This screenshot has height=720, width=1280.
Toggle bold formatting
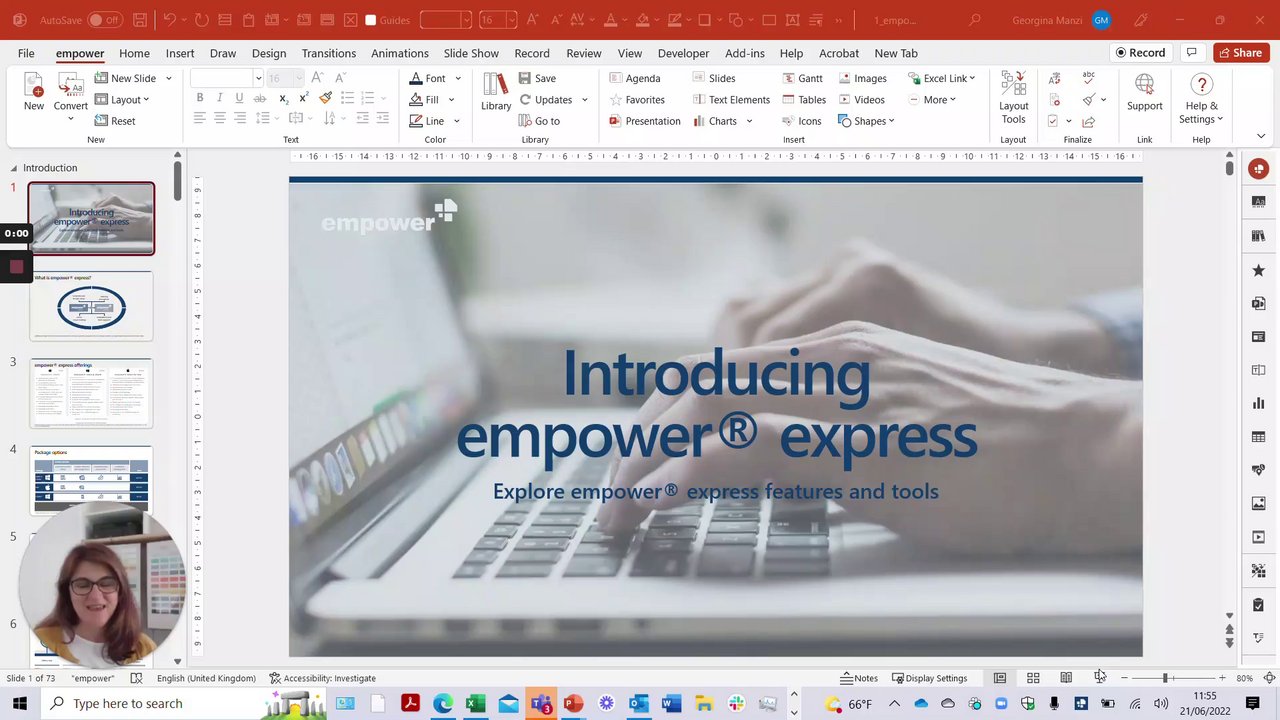pos(200,98)
